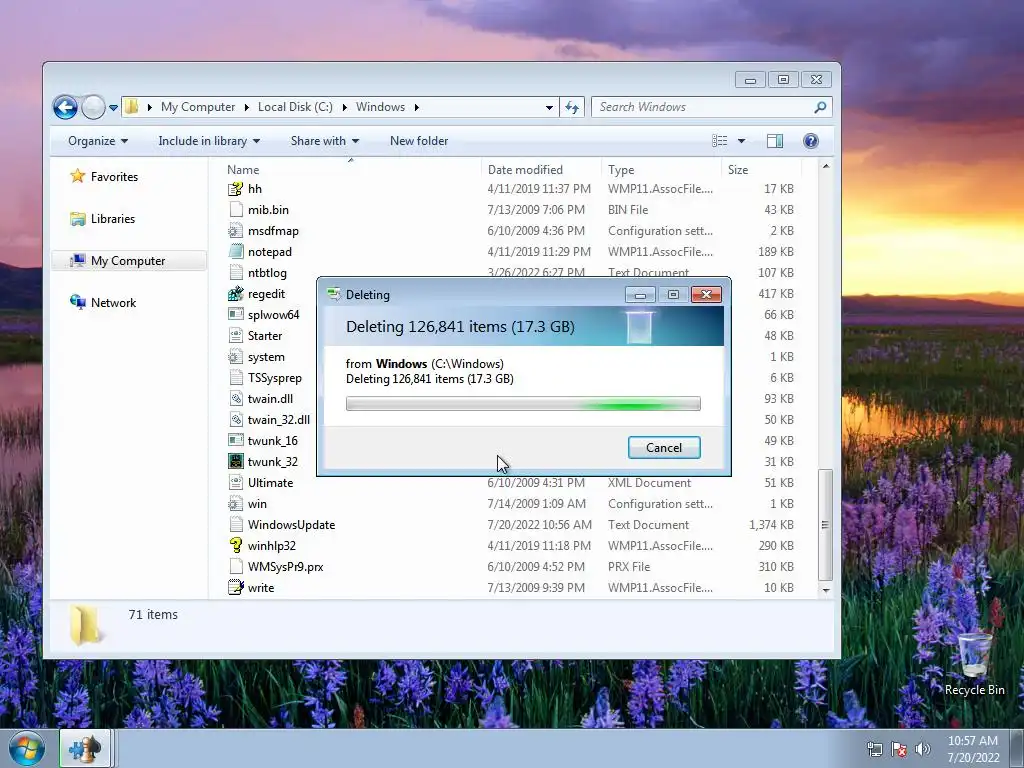Select the winhlp32 help file icon
Screen dimensions: 1024x768
point(235,545)
